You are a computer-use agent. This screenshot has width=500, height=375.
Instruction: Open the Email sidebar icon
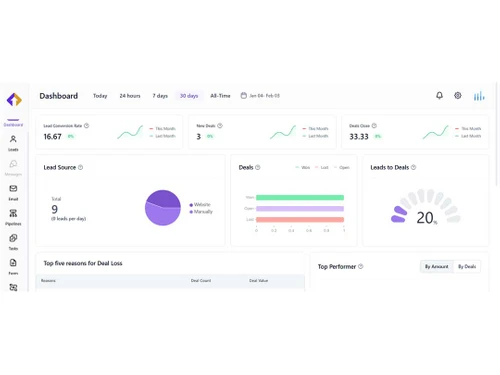click(x=13, y=188)
